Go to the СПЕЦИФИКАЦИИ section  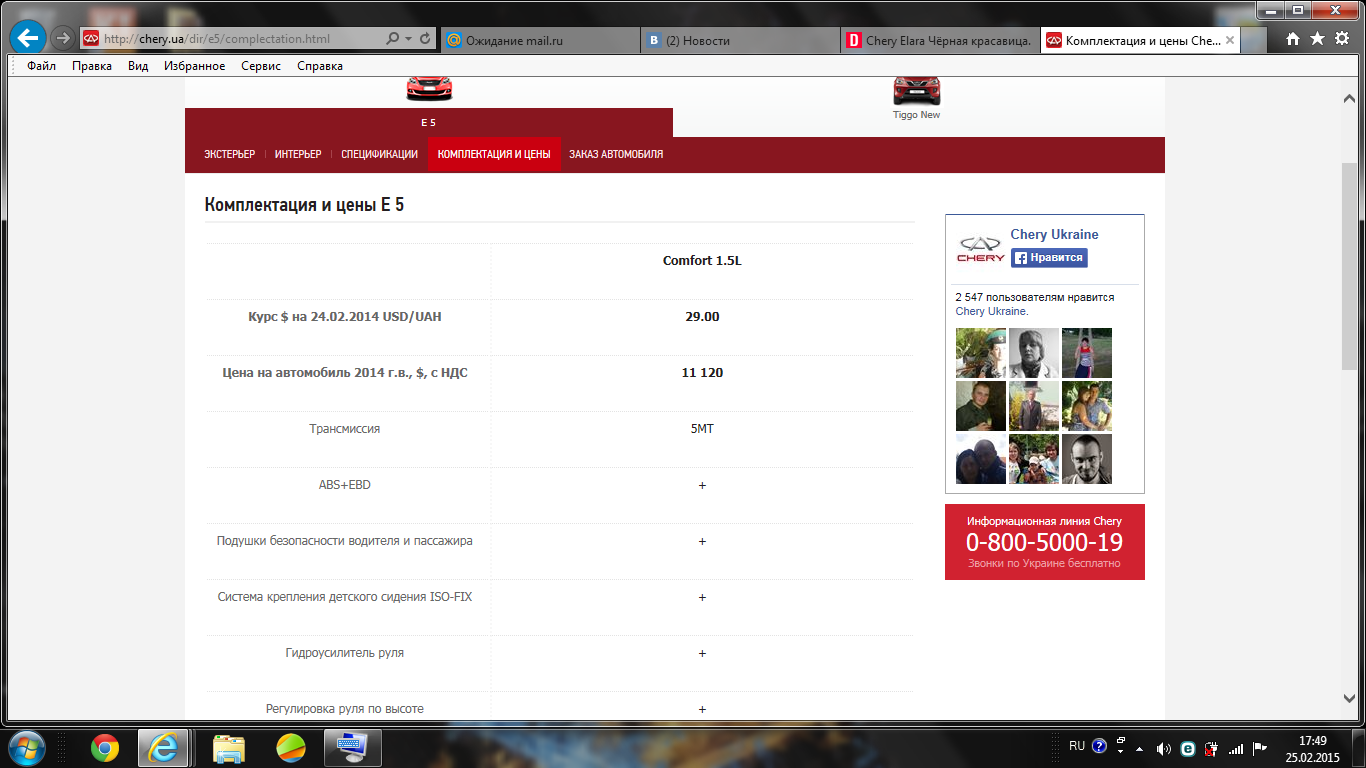[379, 155]
